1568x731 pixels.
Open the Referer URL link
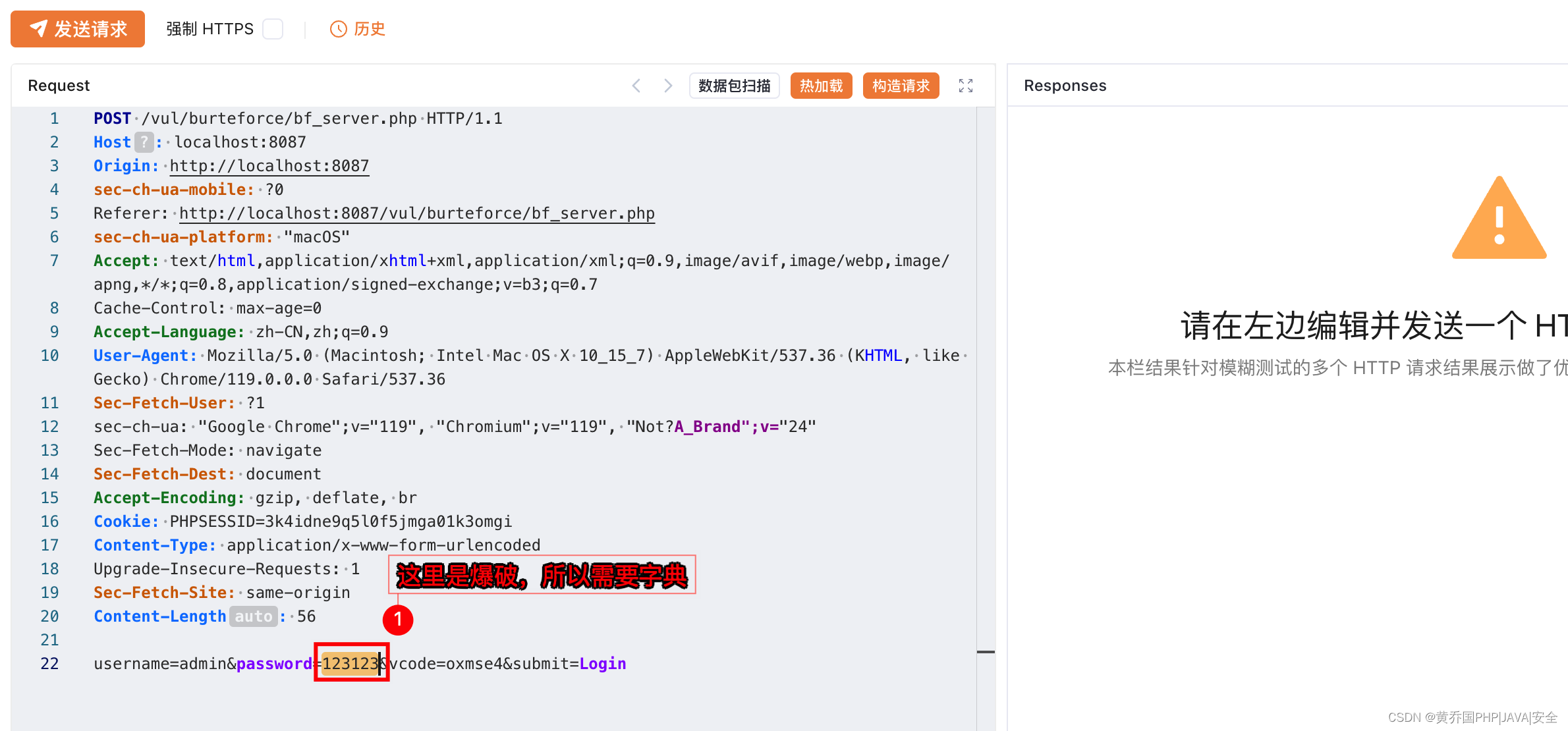click(x=417, y=213)
